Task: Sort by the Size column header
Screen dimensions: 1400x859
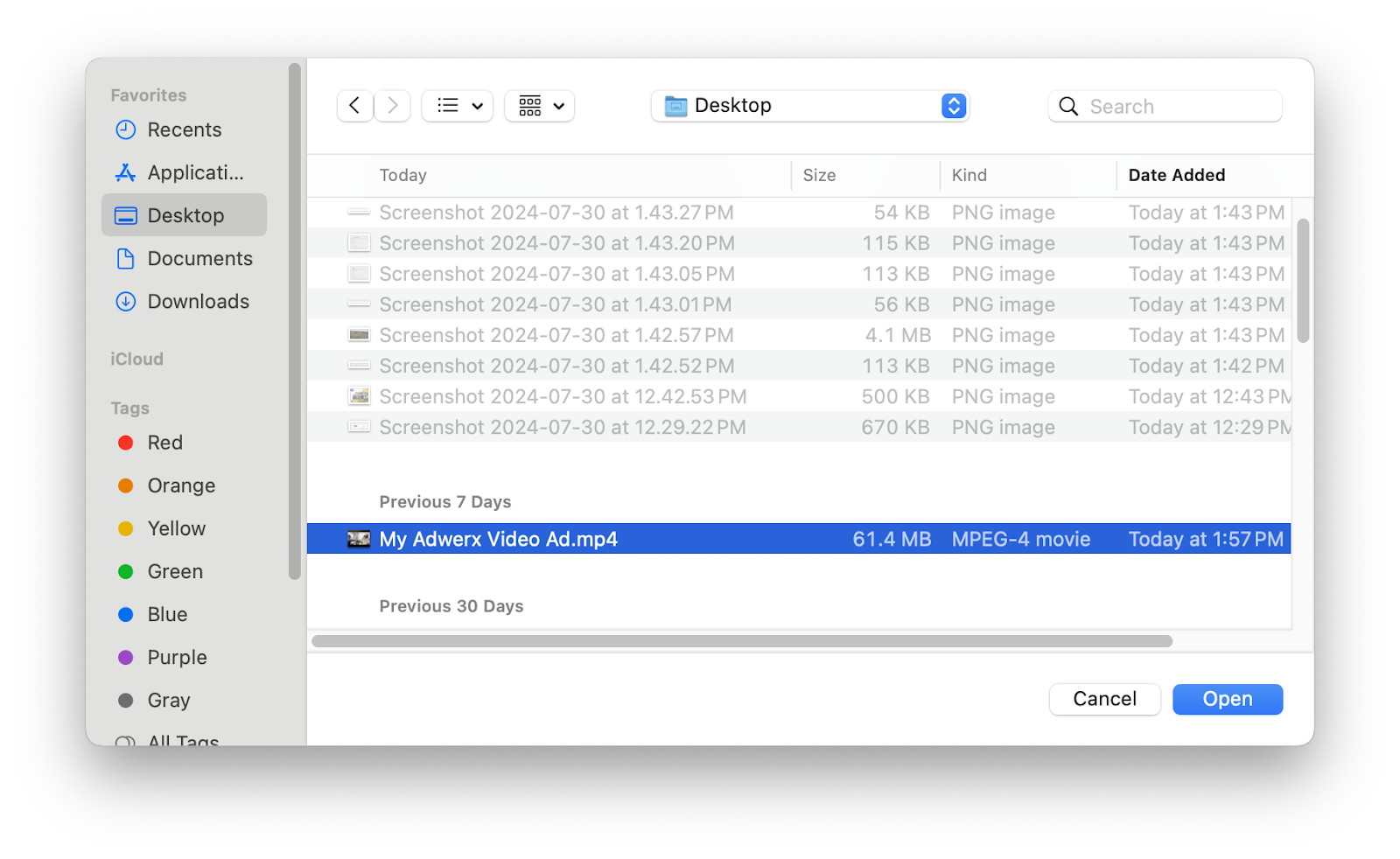Action: pos(865,175)
